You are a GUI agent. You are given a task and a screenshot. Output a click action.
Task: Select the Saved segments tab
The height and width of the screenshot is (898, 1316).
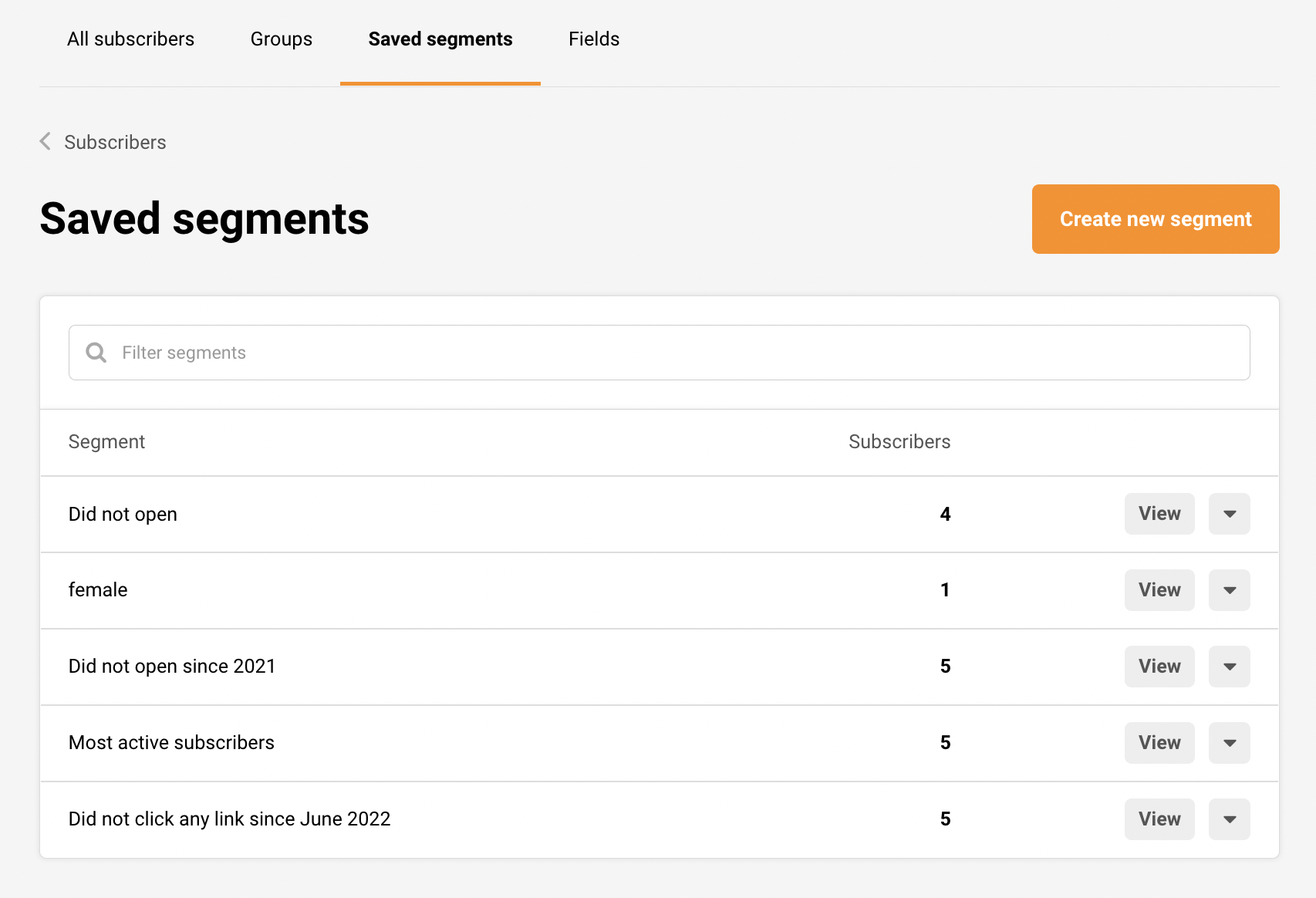pyautogui.click(x=440, y=39)
